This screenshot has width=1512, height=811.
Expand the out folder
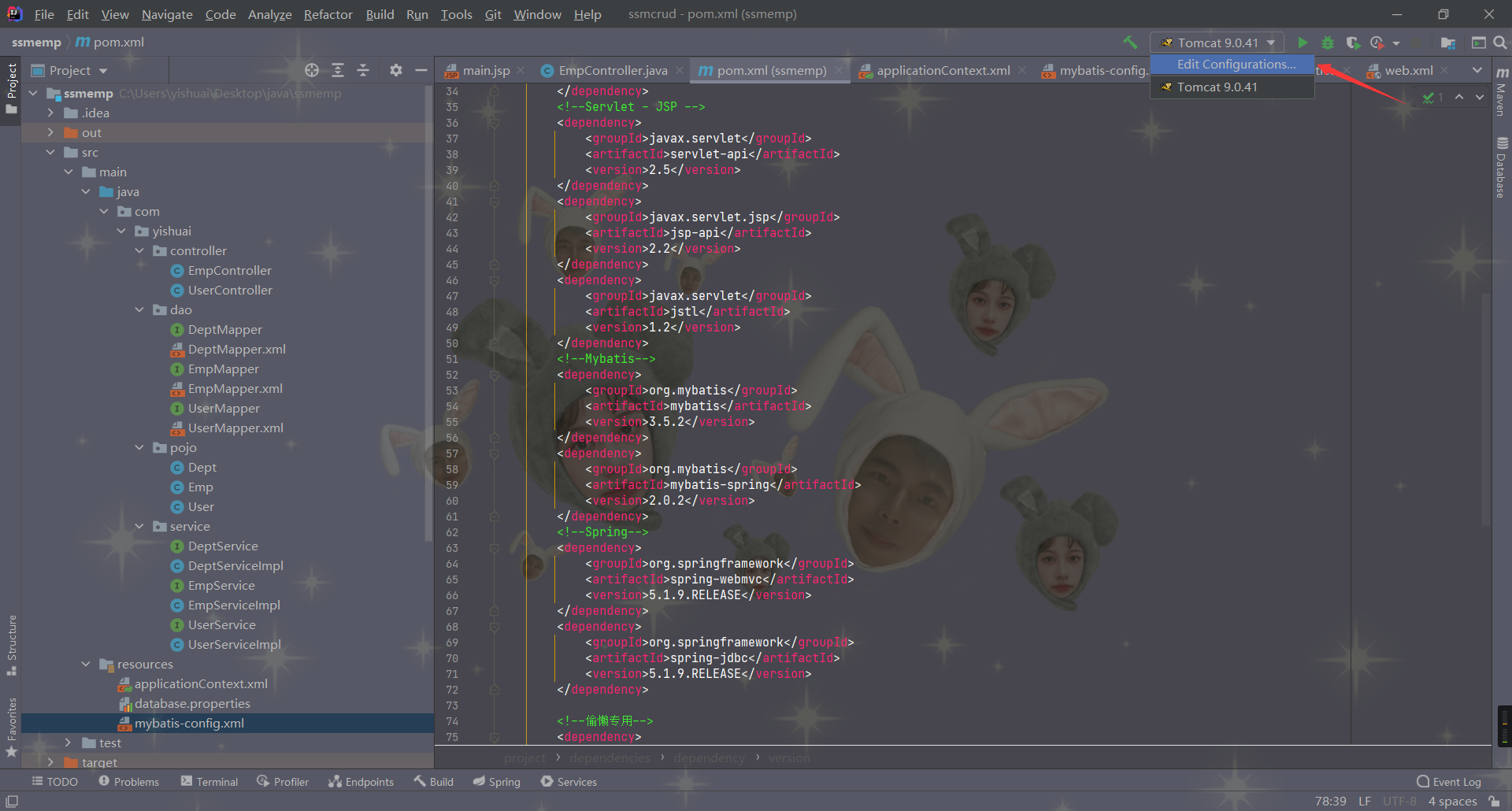(x=51, y=132)
